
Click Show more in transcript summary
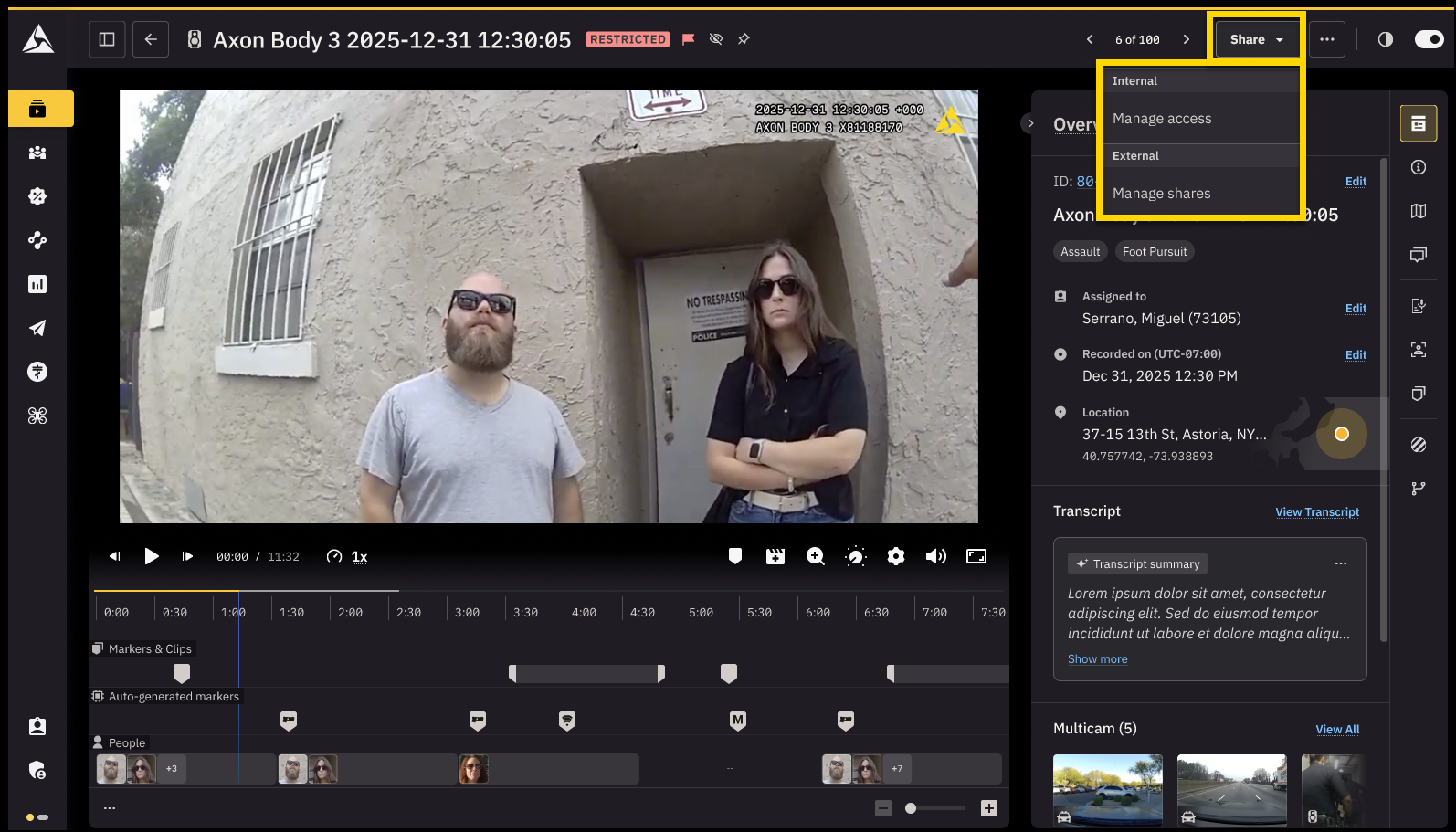coord(1097,659)
